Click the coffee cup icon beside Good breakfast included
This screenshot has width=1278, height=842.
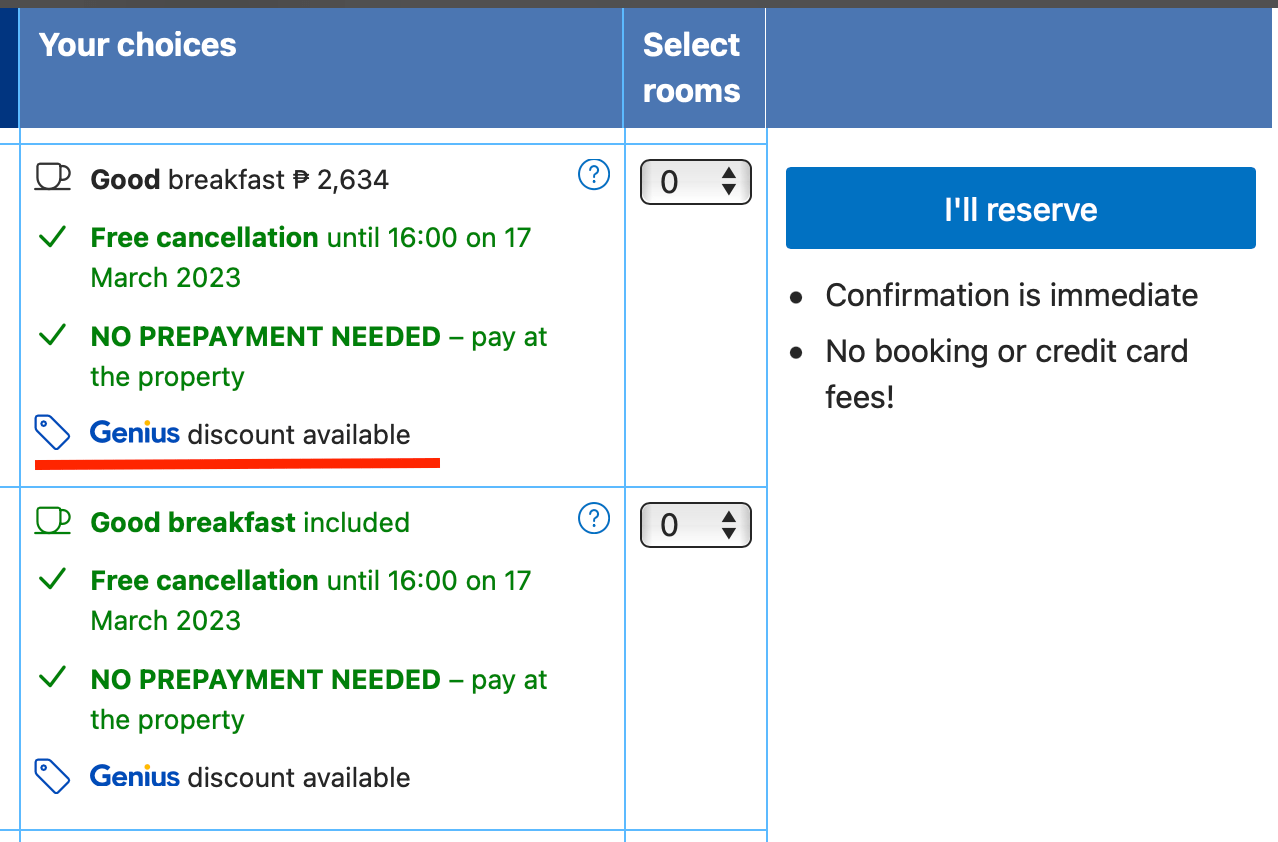click(x=53, y=520)
